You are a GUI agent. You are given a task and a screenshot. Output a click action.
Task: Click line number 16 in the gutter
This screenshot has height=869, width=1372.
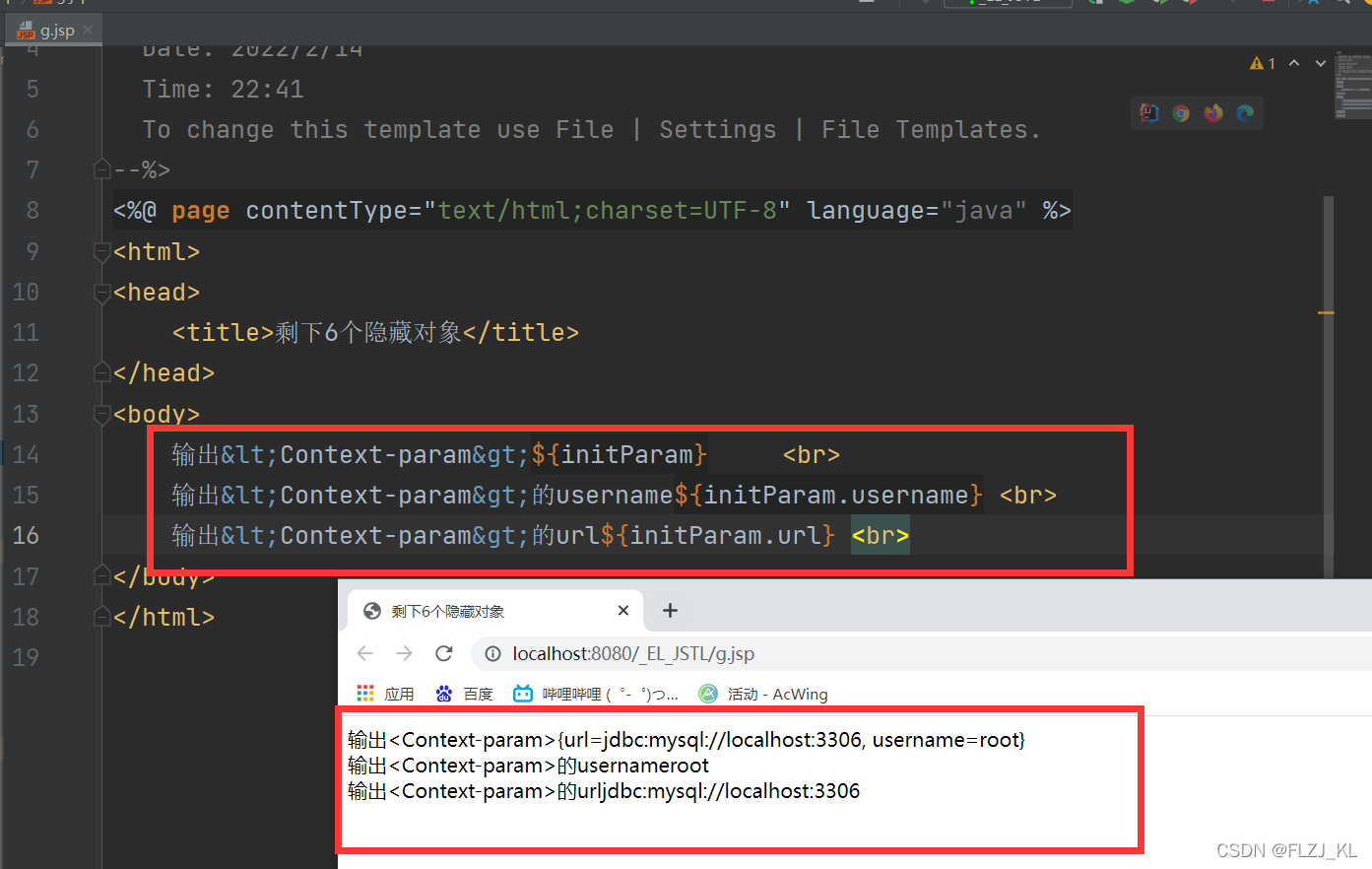click(26, 535)
